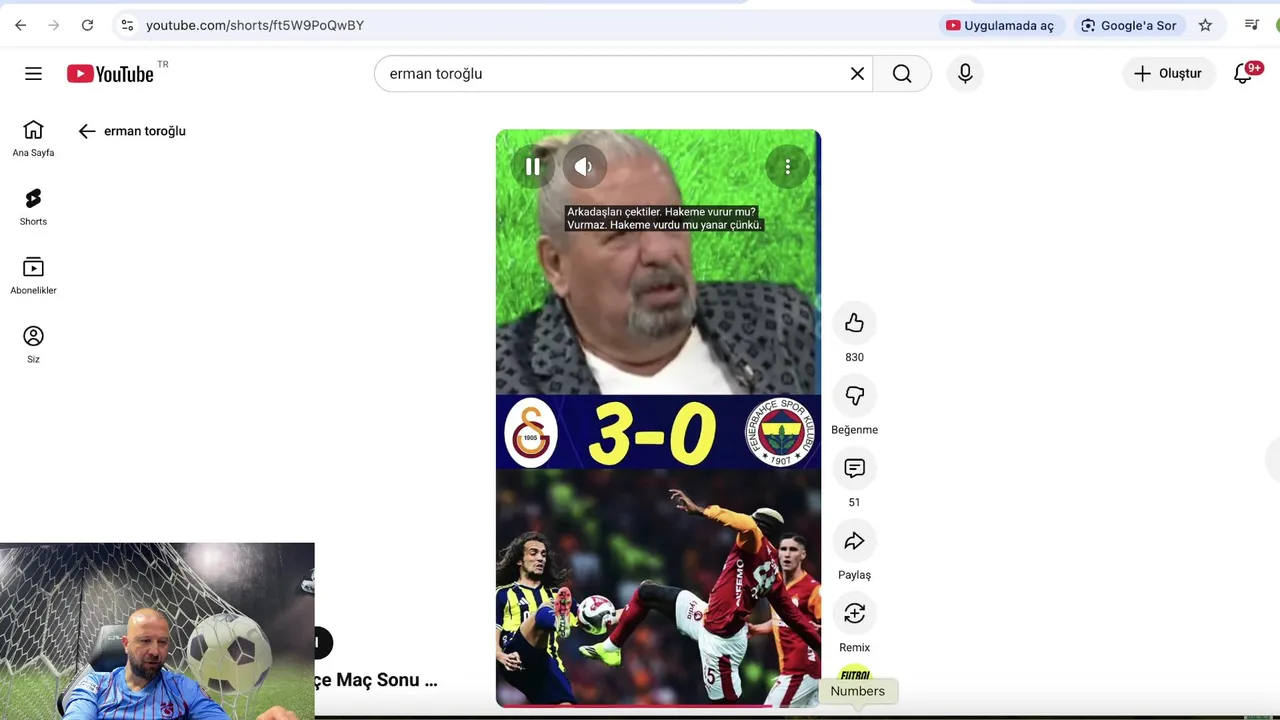The width and height of the screenshot is (1280, 720).
Task: Open the channel avatar below Remix
Action: 854,674
